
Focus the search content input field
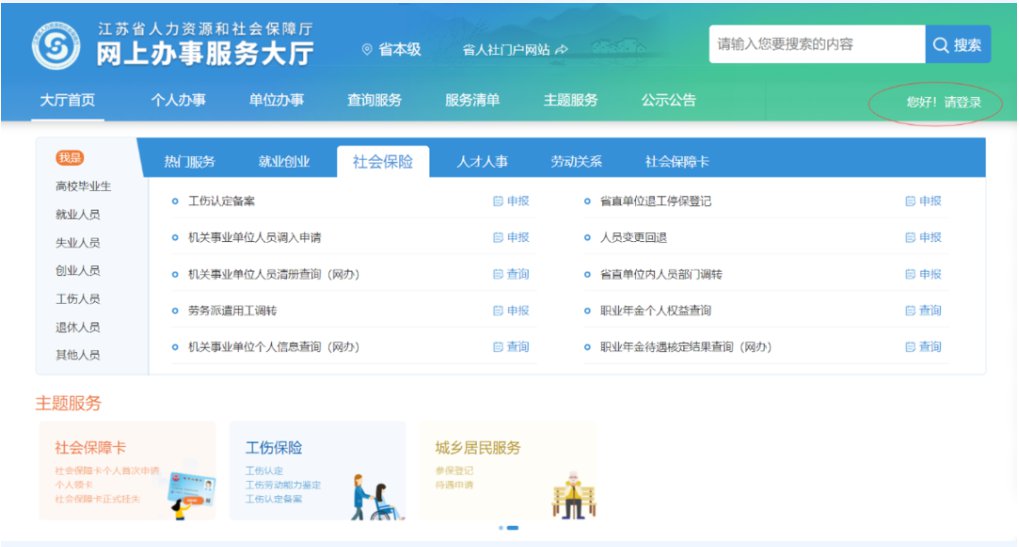coord(815,45)
